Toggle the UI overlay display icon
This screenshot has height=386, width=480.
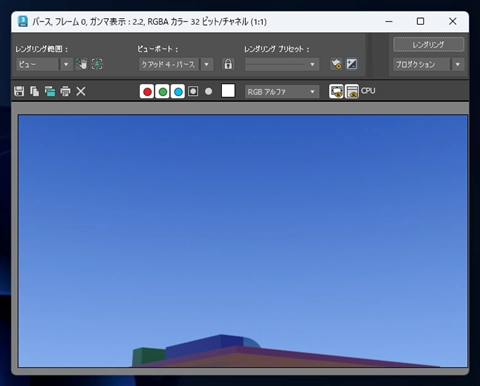(336, 91)
